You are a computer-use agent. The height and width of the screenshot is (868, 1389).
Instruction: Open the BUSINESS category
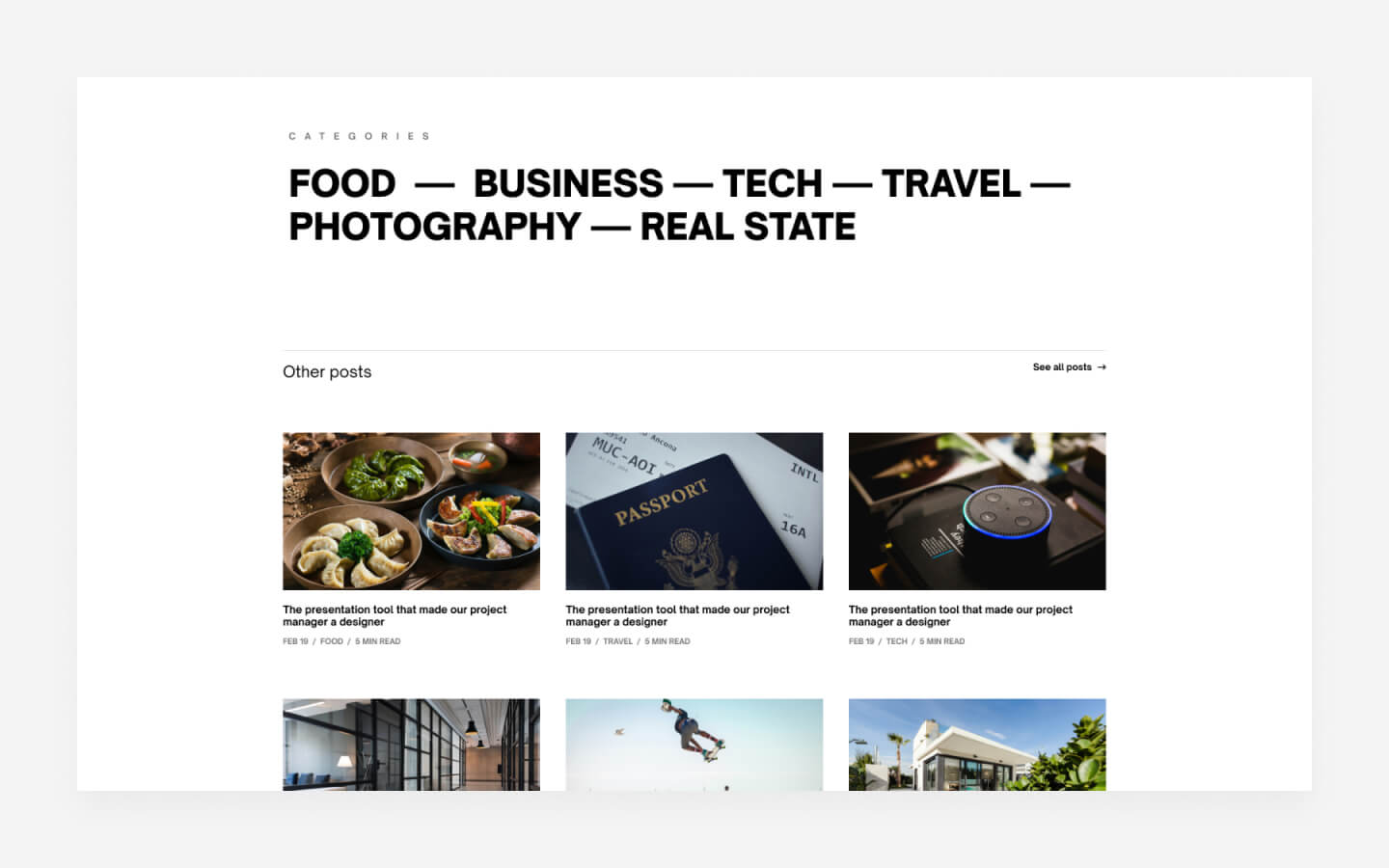pyautogui.click(x=568, y=183)
